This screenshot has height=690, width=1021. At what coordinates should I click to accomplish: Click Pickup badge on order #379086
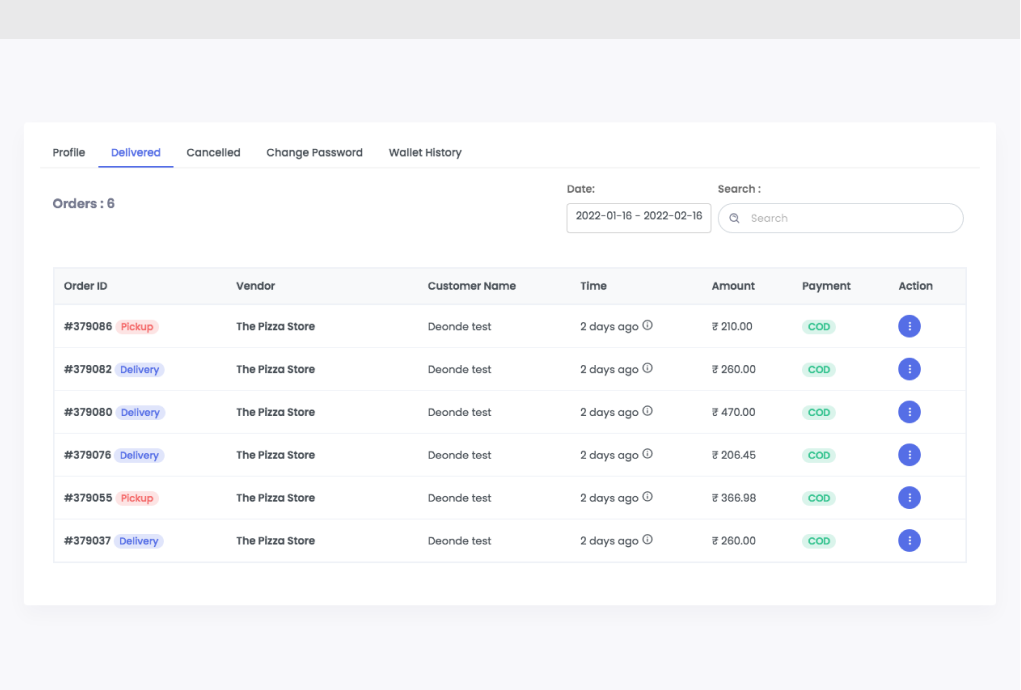137,327
